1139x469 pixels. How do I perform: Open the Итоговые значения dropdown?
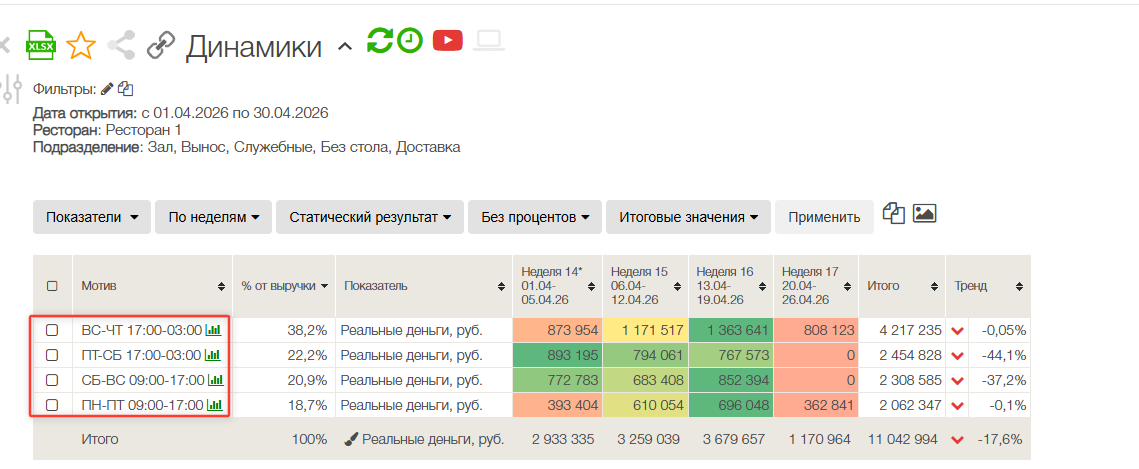pos(688,217)
